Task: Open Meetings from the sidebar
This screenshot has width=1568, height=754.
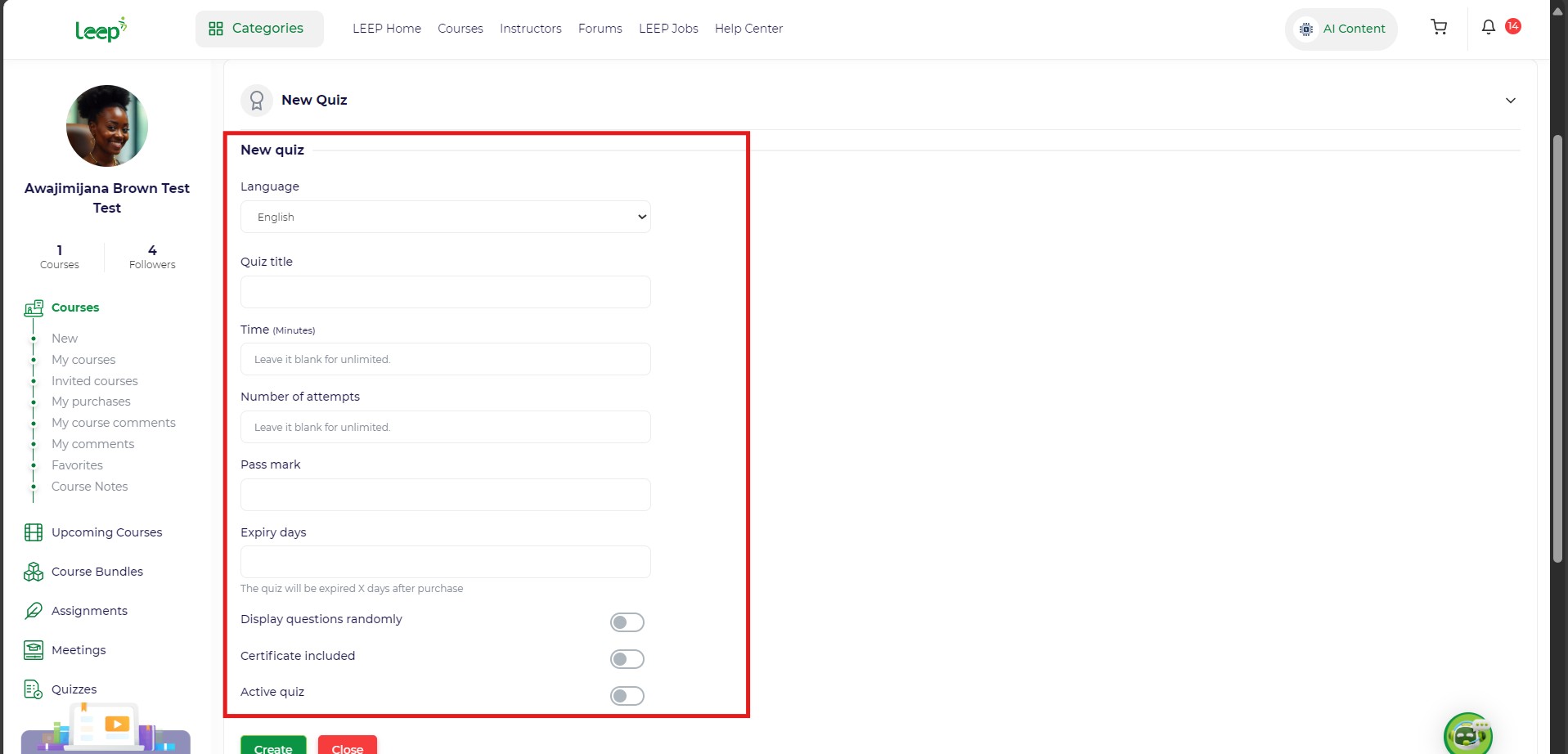Action: [79, 650]
